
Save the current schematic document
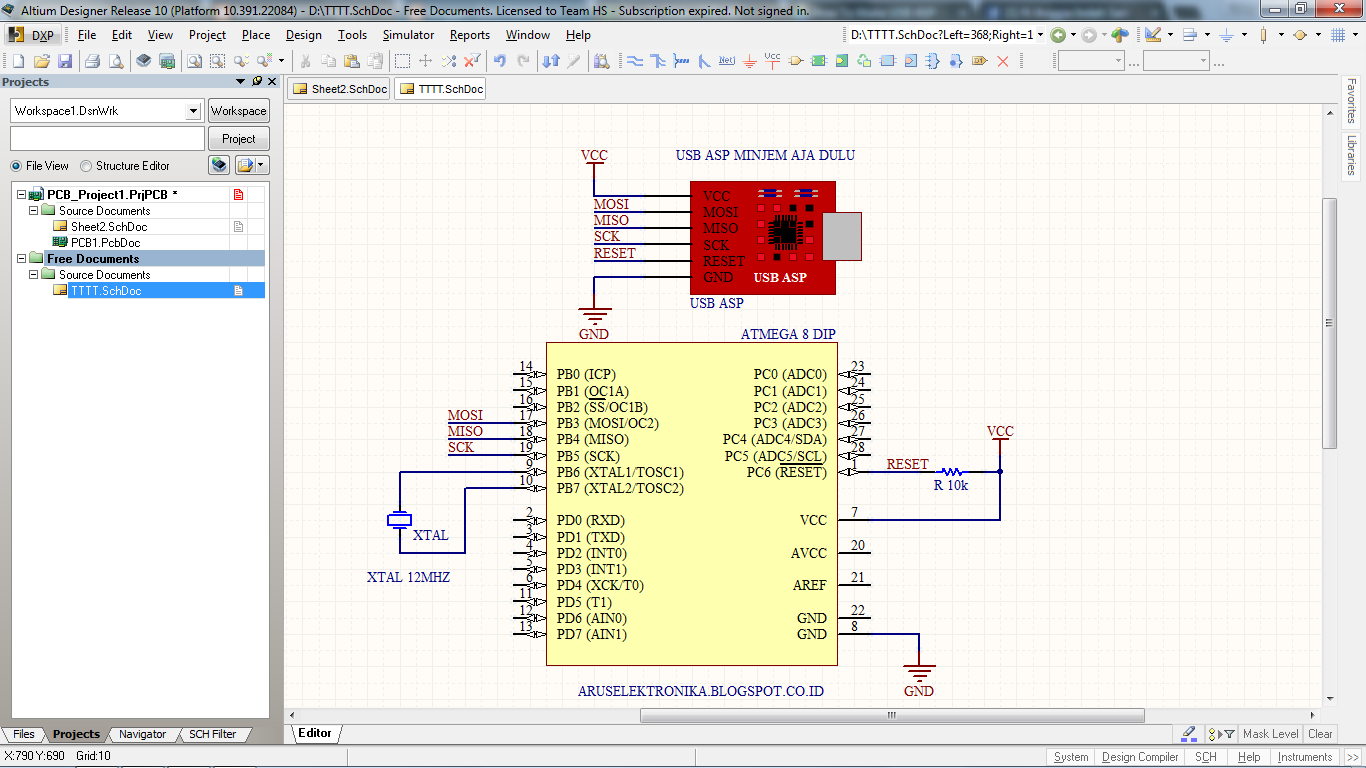[64, 60]
